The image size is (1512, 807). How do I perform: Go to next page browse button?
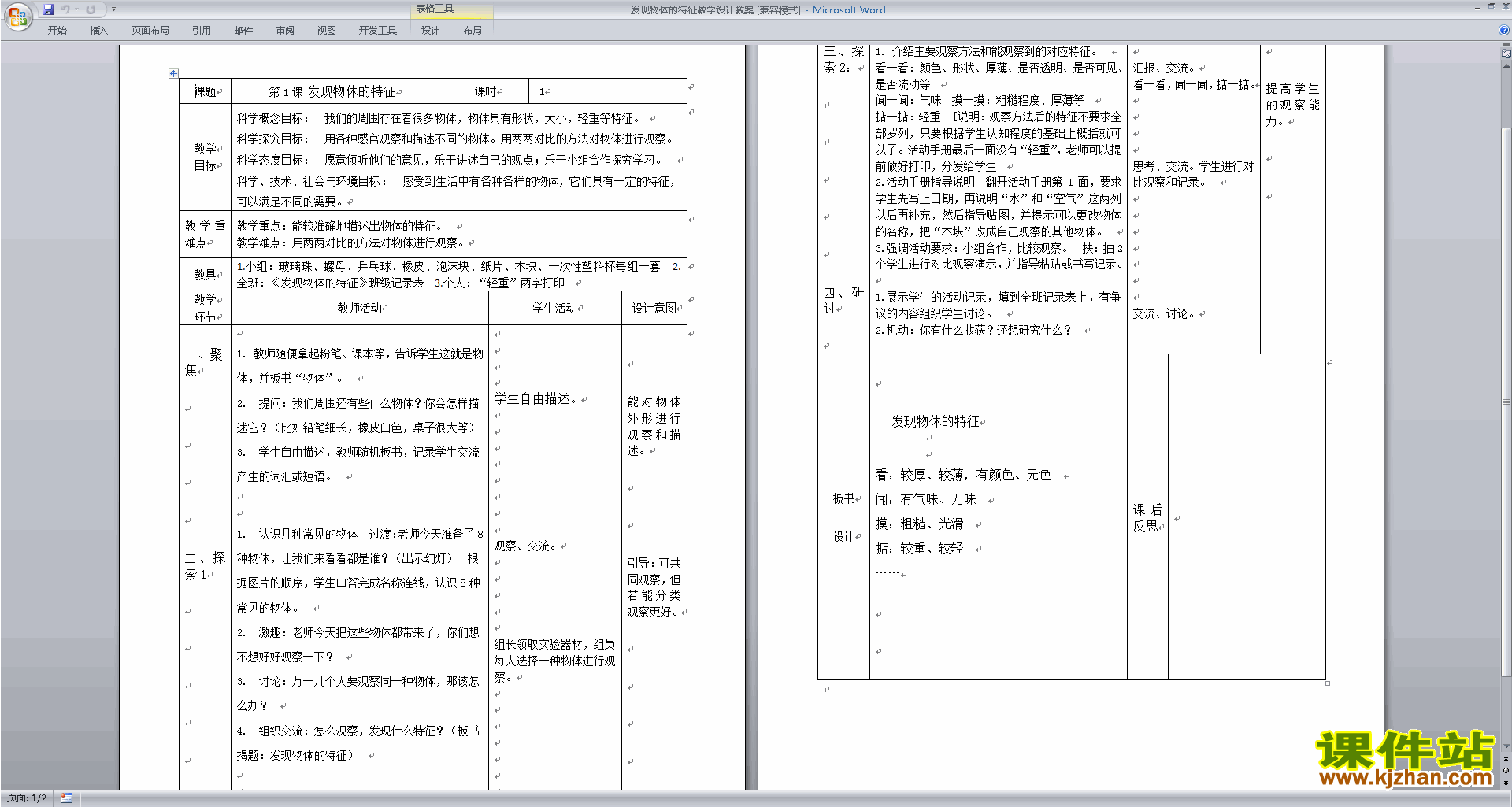[1506, 782]
